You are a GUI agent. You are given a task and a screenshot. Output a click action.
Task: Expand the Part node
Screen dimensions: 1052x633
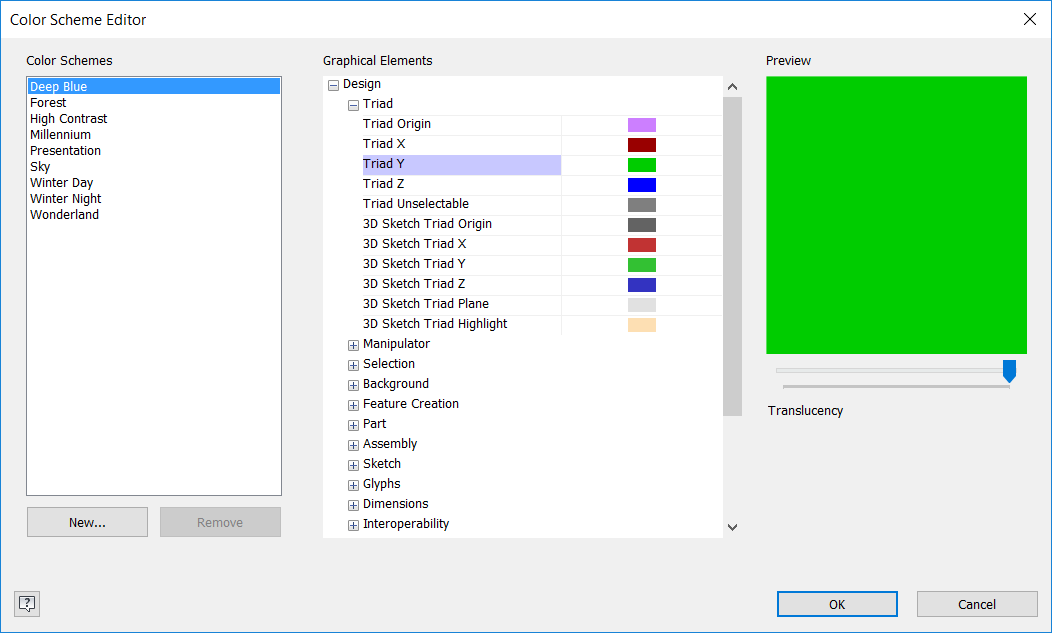pos(353,425)
